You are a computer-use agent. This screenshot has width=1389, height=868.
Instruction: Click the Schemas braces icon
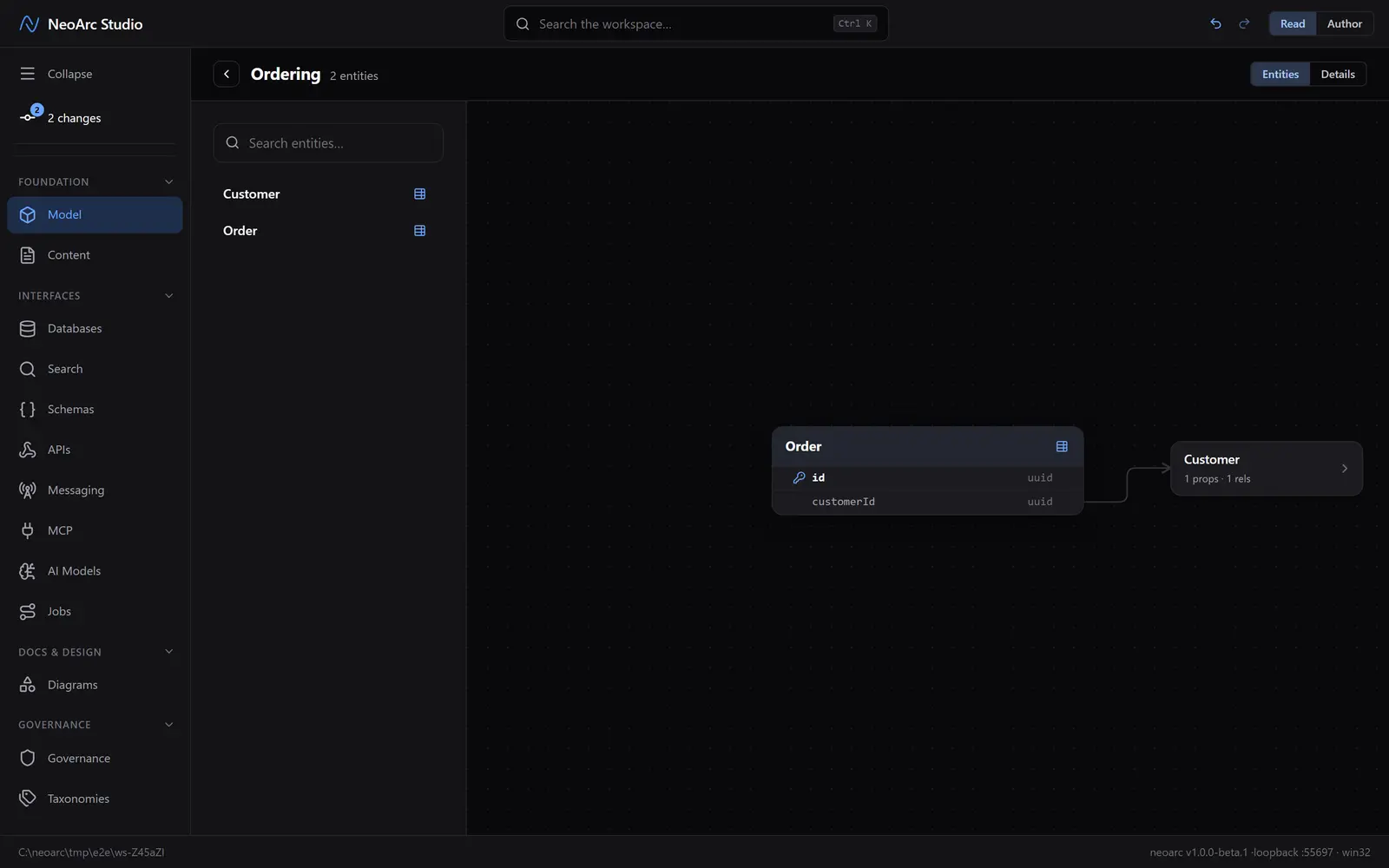tap(28, 409)
